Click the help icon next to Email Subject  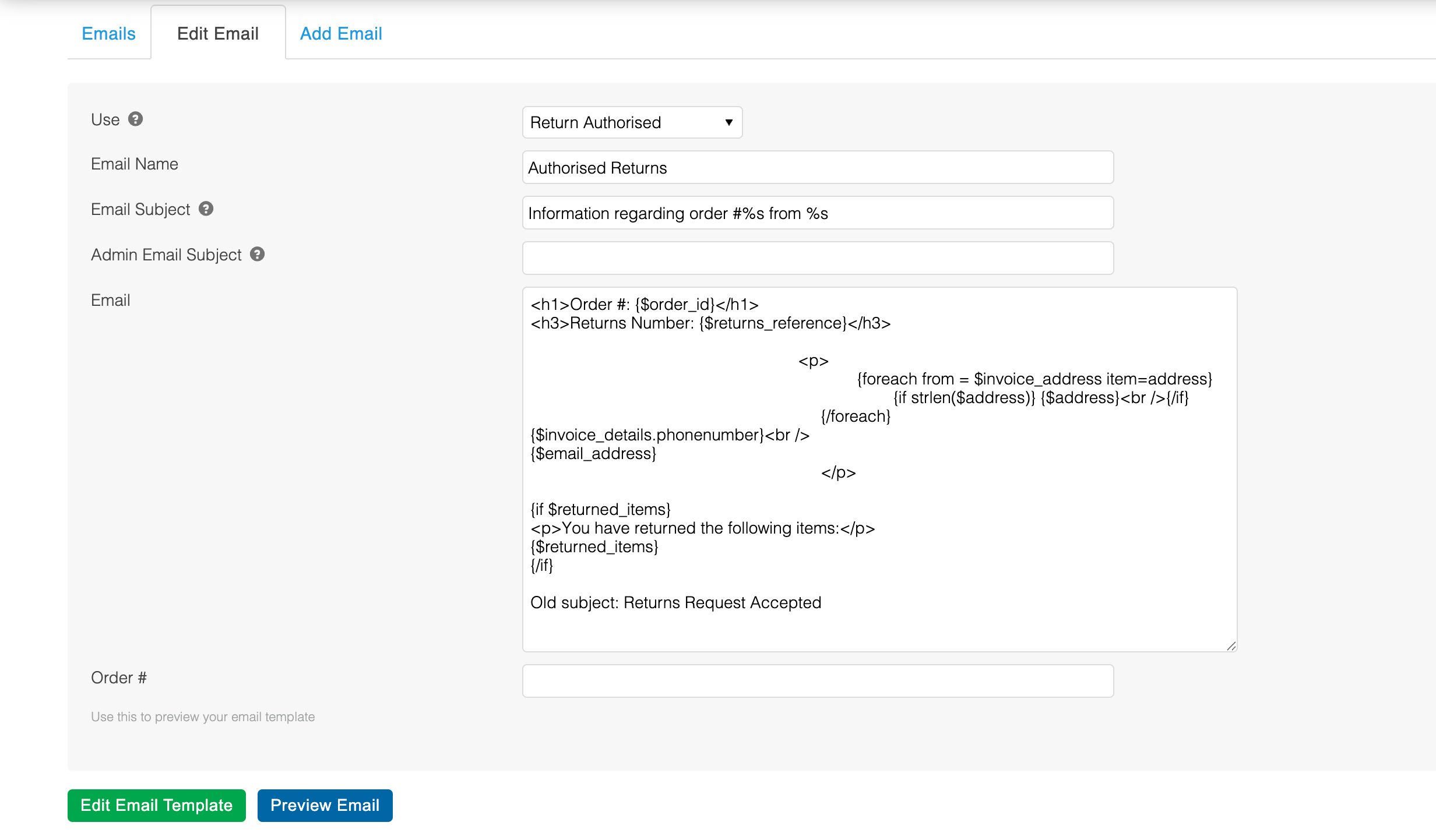click(206, 209)
